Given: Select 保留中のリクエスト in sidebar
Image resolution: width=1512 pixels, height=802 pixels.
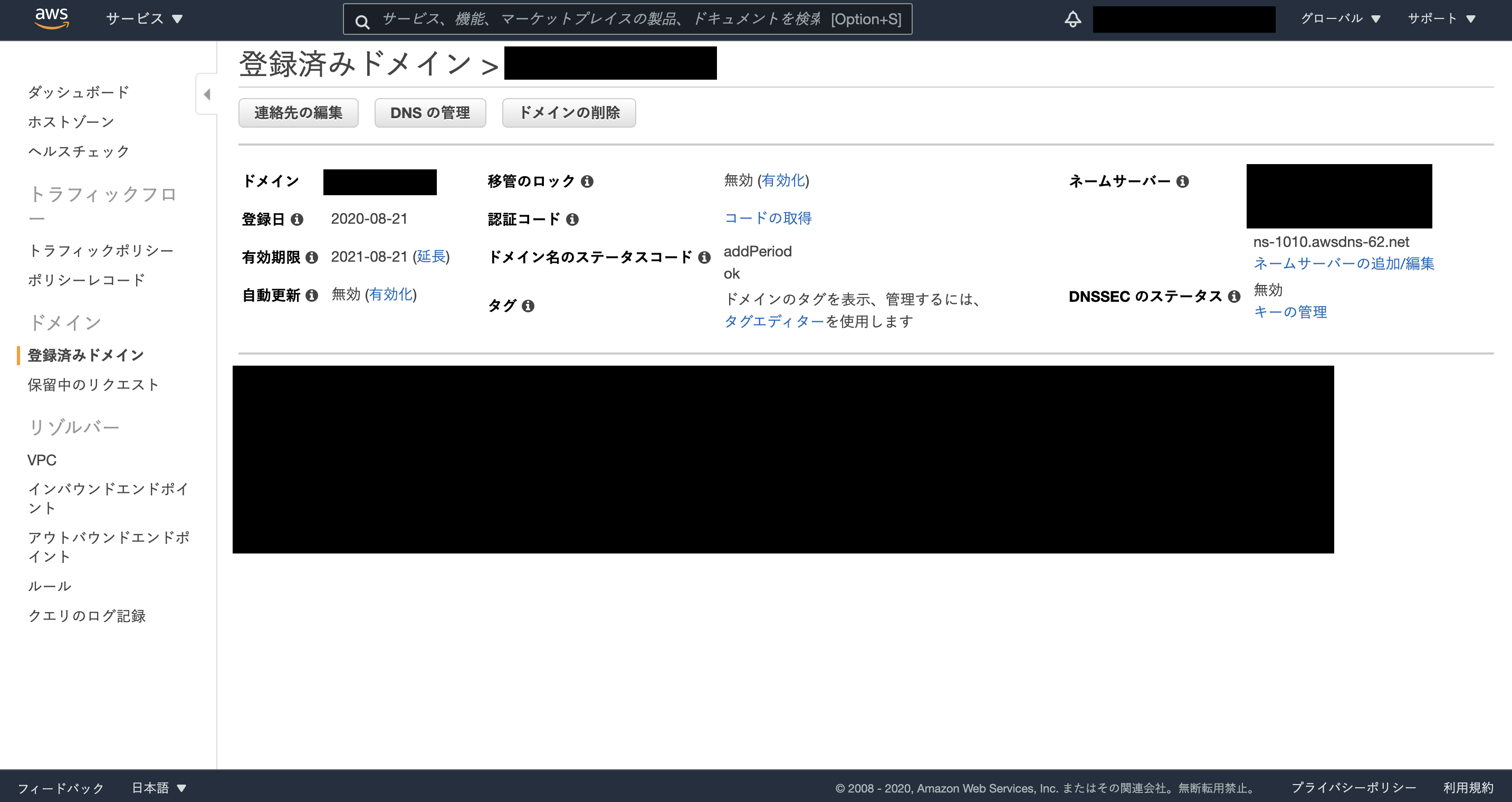Looking at the screenshot, I should coord(93,385).
